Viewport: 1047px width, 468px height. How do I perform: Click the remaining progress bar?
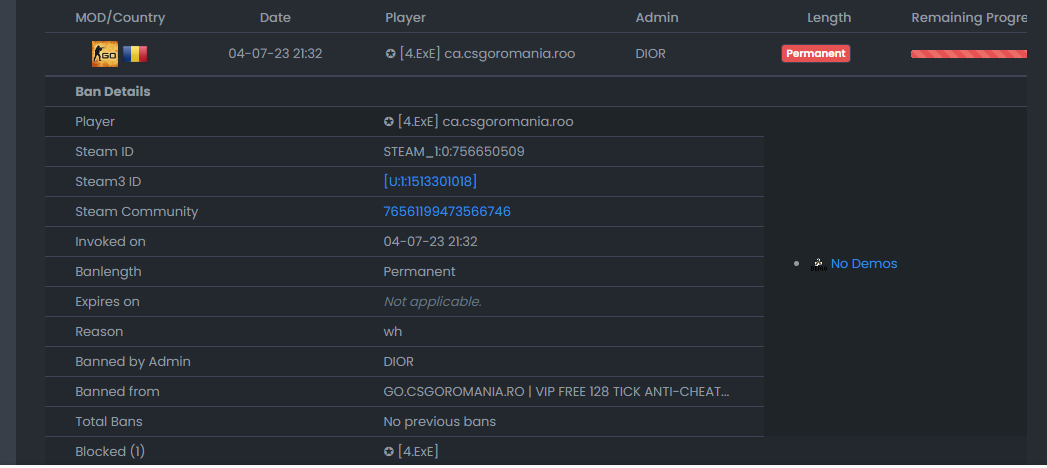pyautogui.click(x=969, y=54)
